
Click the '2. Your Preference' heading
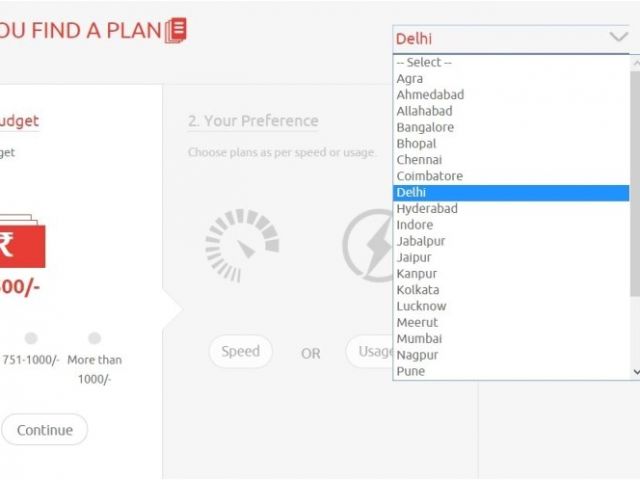(x=253, y=121)
